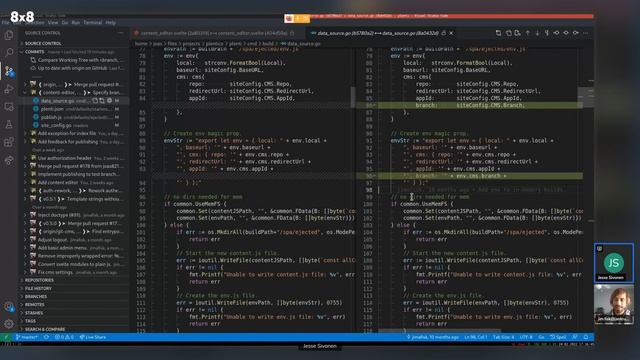The image size is (640, 360).
Task: Open editor more actions ellipsis menu
Action: (x=586, y=33)
